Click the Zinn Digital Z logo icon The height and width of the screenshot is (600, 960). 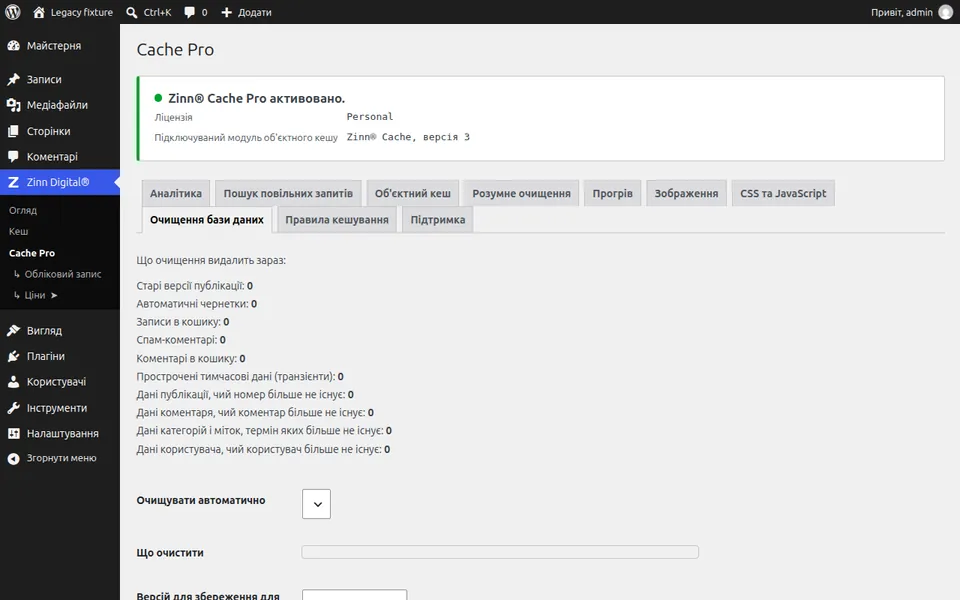[13, 182]
